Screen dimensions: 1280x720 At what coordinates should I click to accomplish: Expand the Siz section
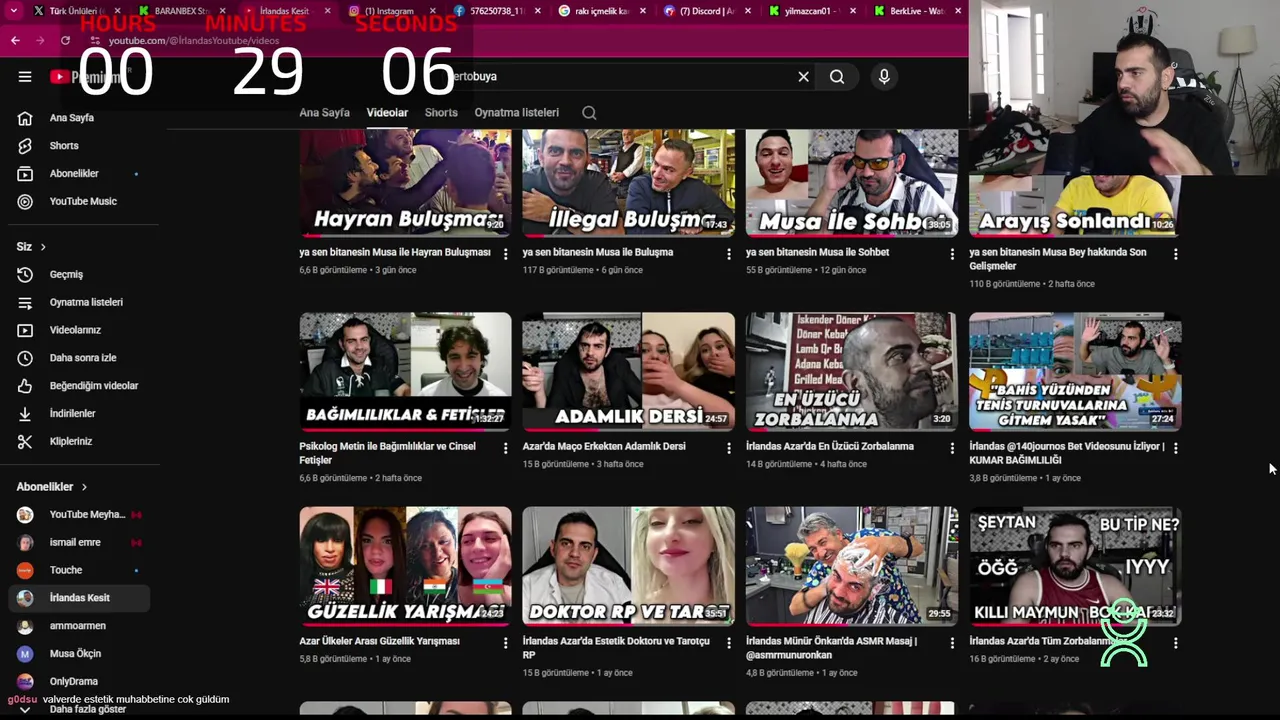point(31,247)
